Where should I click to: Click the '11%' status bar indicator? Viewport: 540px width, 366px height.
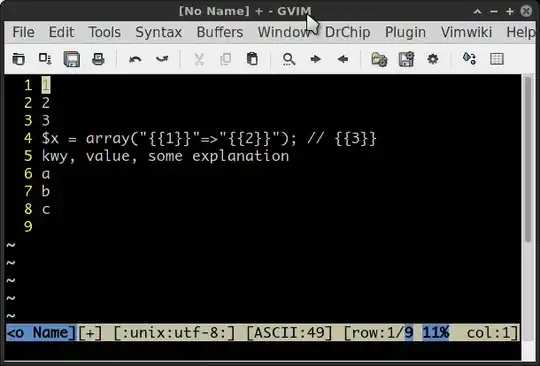pyautogui.click(x=436, y=333)
